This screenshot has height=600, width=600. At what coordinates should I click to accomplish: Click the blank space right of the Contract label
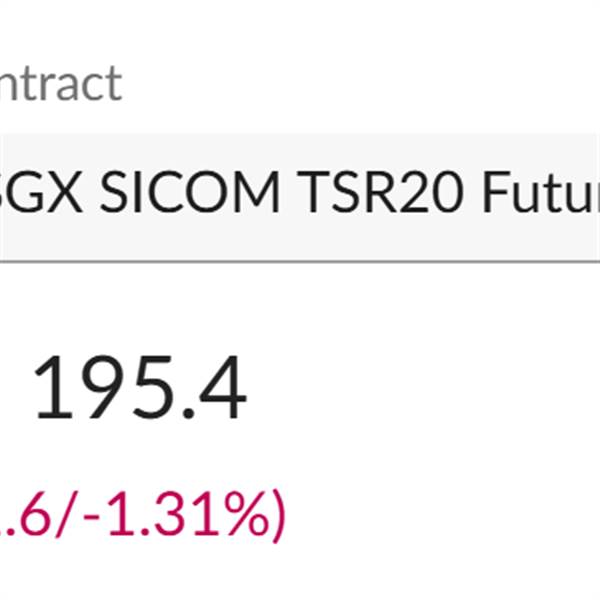(x=350, y=84)
